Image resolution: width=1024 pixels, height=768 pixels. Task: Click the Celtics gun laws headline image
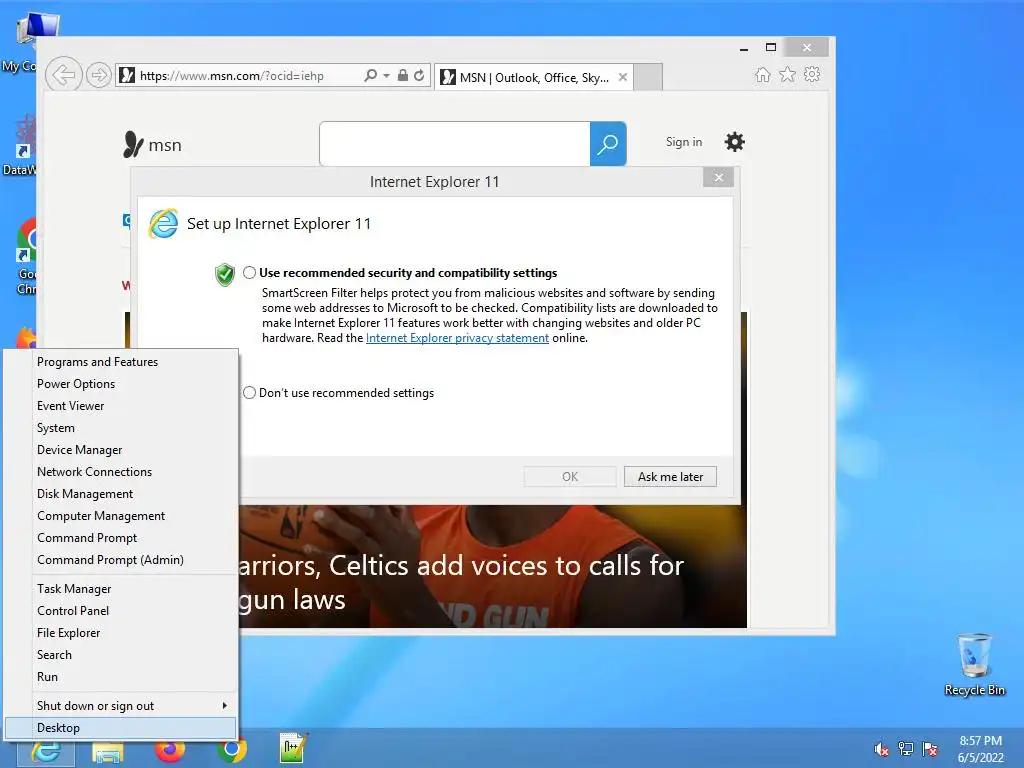492,566
